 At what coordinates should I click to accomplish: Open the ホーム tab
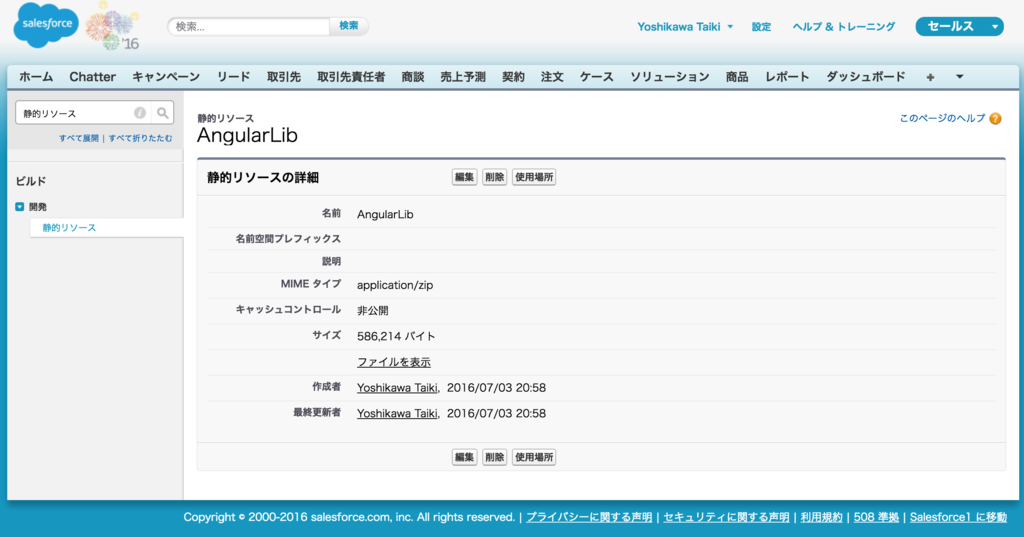[36, 77]
